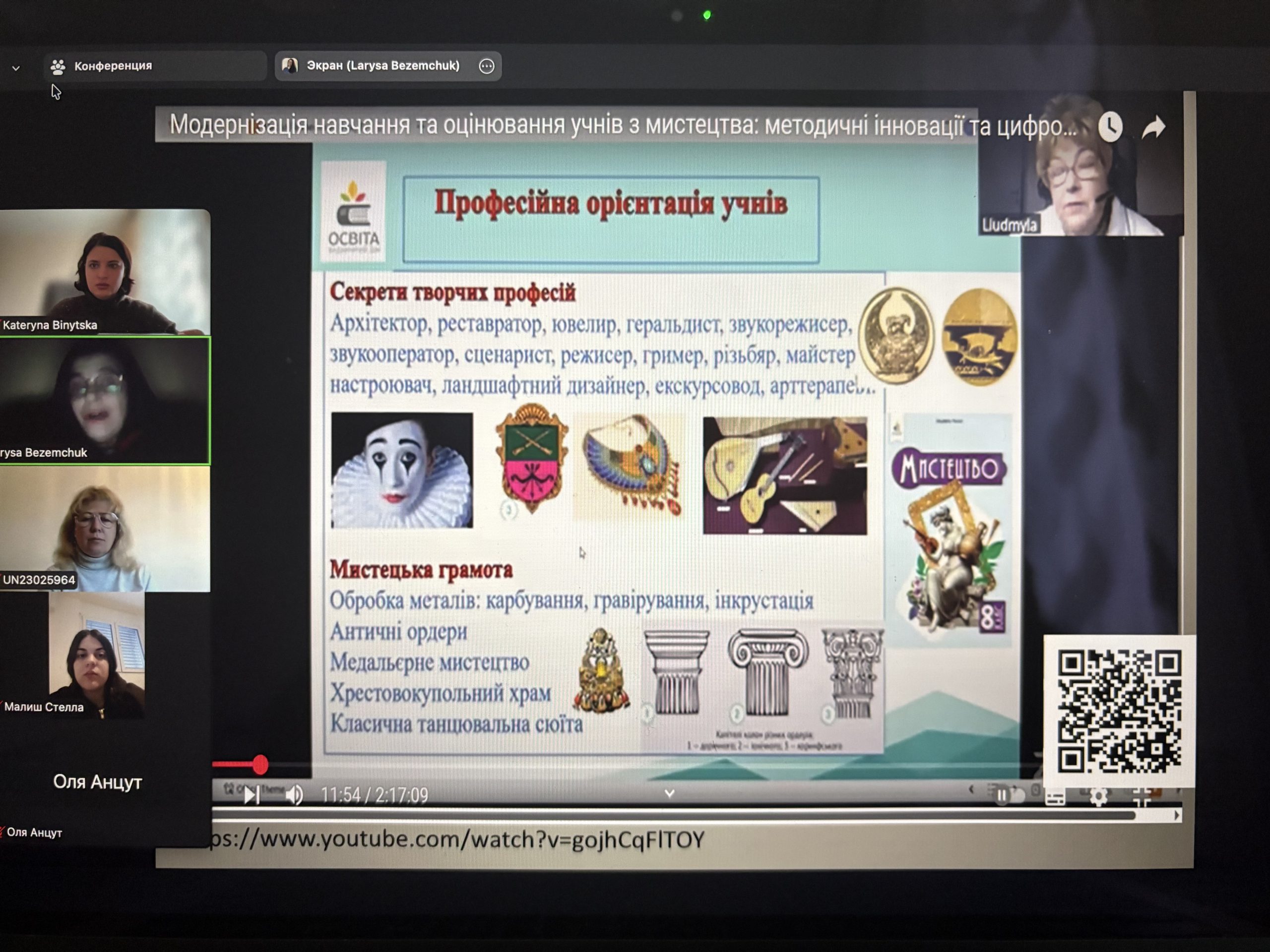Click the Watch Later clock icon
1270x952 pixels.
[1110, 127]
